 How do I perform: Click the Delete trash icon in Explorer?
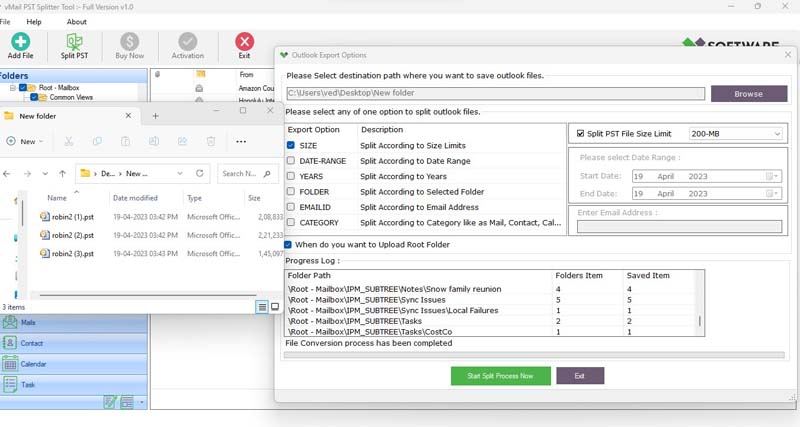(211, 141)
